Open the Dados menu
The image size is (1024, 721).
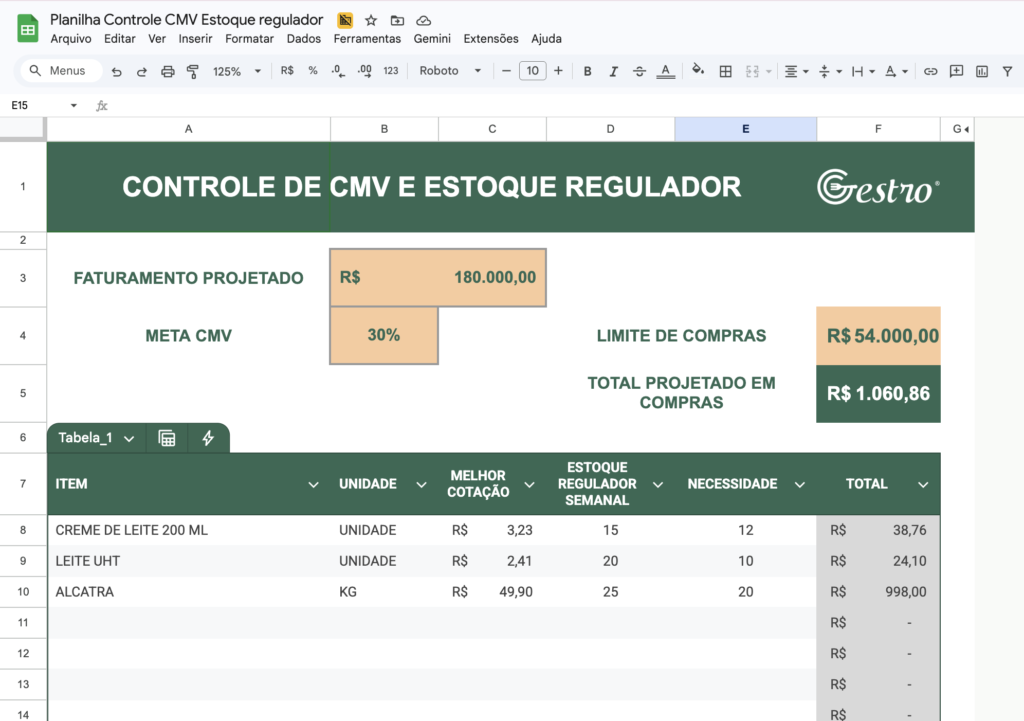click(303, 38)
